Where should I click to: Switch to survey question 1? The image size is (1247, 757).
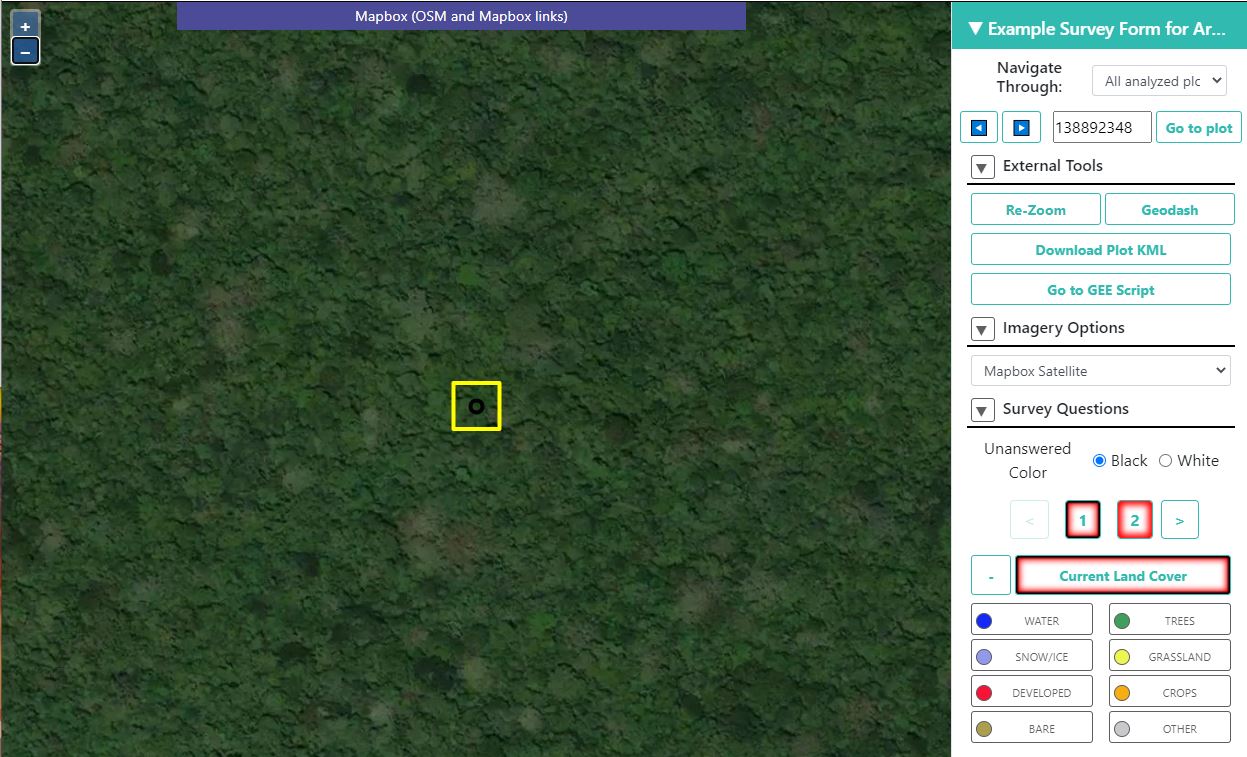click(1082, 520)
